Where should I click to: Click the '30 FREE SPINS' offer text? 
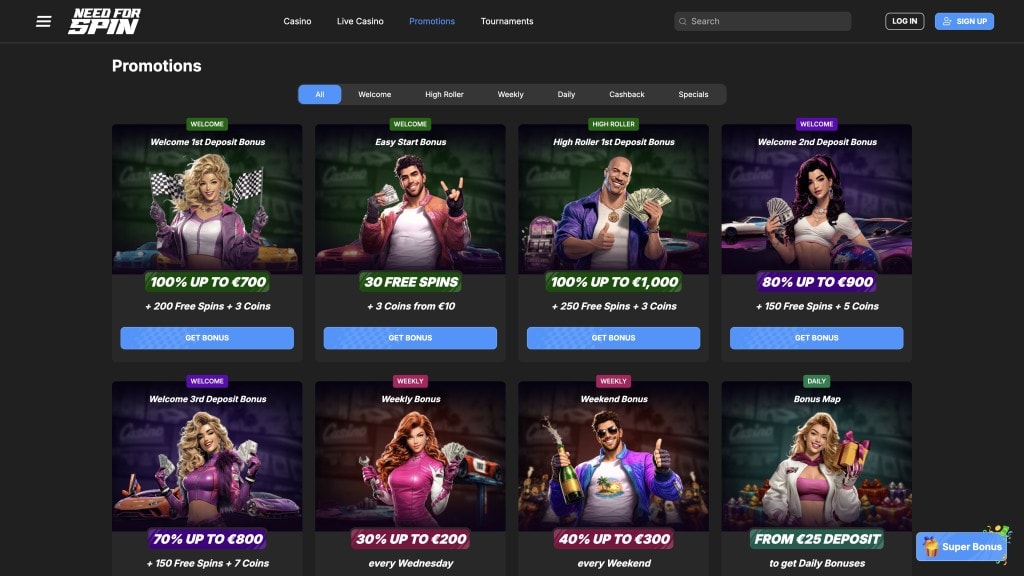coord(411,282)
